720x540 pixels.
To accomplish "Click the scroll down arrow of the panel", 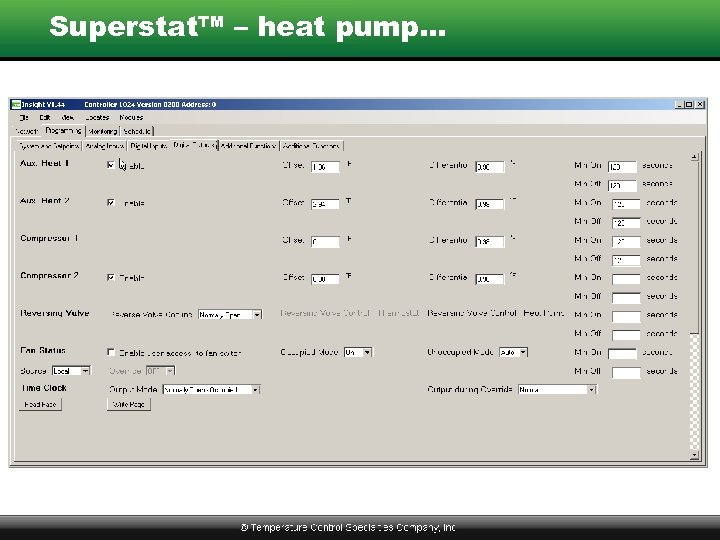I will click(694, 455).
